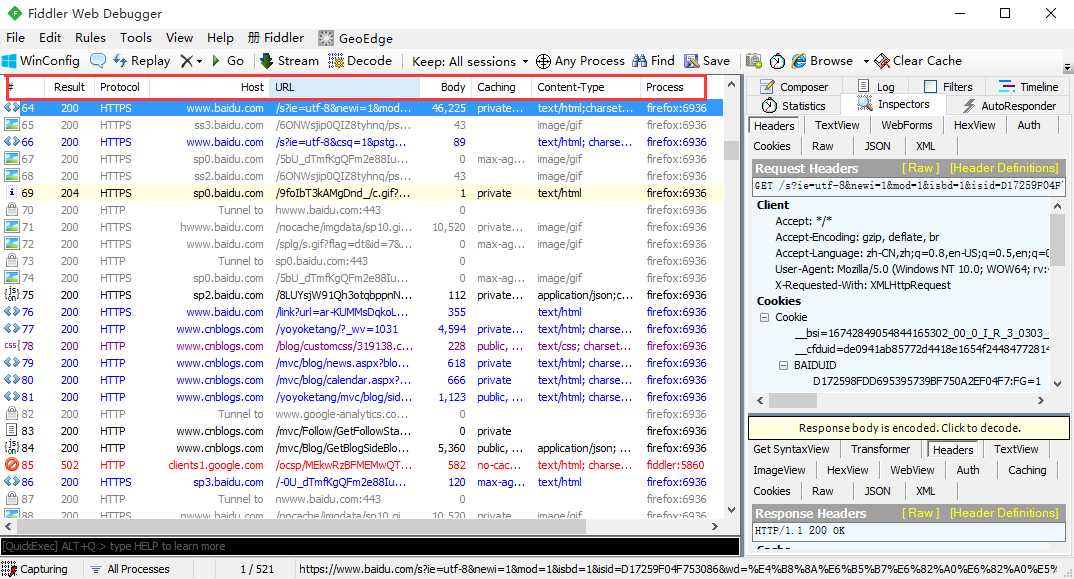Open Keep: All sessions dropdown
Image resolution: width=1074 pixels, height=579 pixels.
(470, 61)
